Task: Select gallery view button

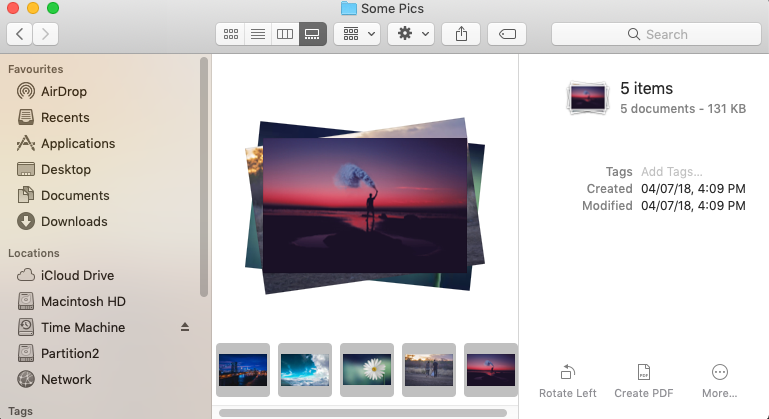Action: pyautogui.click(x=312, y=34)
